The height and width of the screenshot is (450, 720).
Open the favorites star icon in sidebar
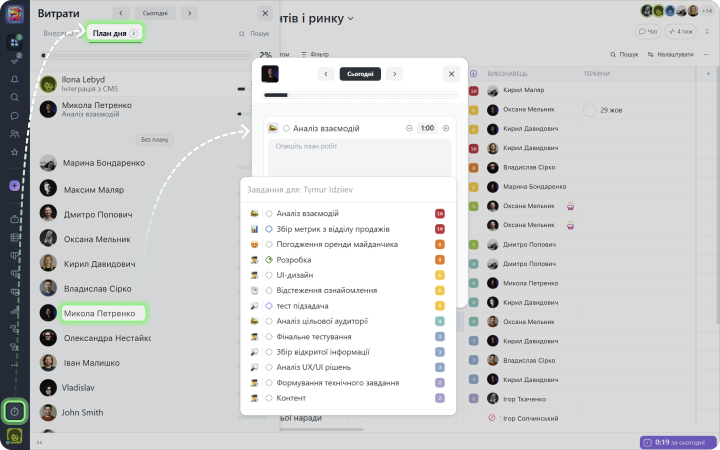click(x=15, y=152)
